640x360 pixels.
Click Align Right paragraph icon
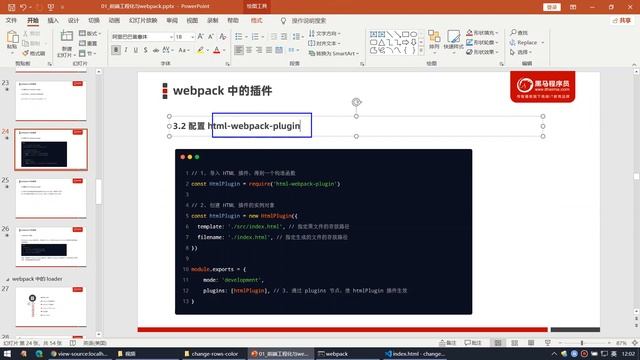pos(259,50)
